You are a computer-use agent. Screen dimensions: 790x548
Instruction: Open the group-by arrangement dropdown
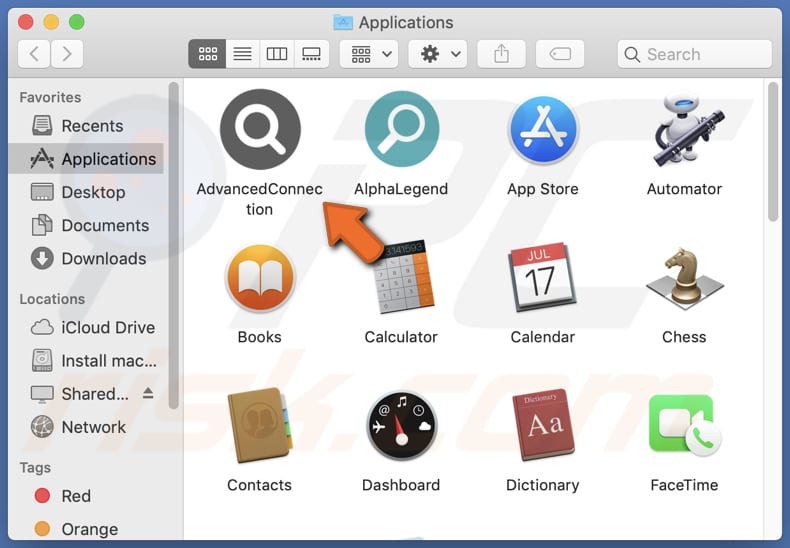(x=369, y=54)
